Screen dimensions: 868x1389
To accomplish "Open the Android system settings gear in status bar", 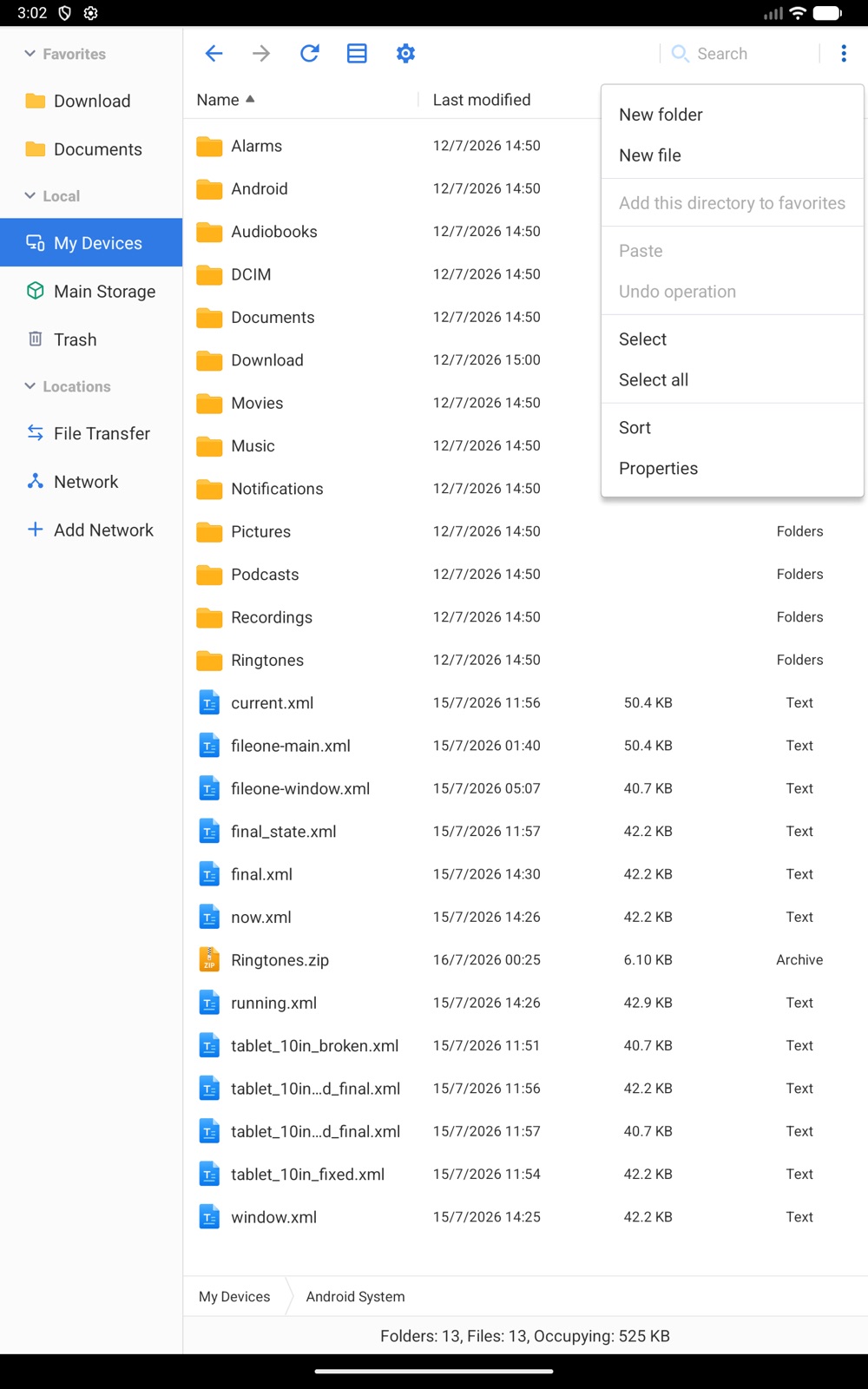I will click(90, 13).
